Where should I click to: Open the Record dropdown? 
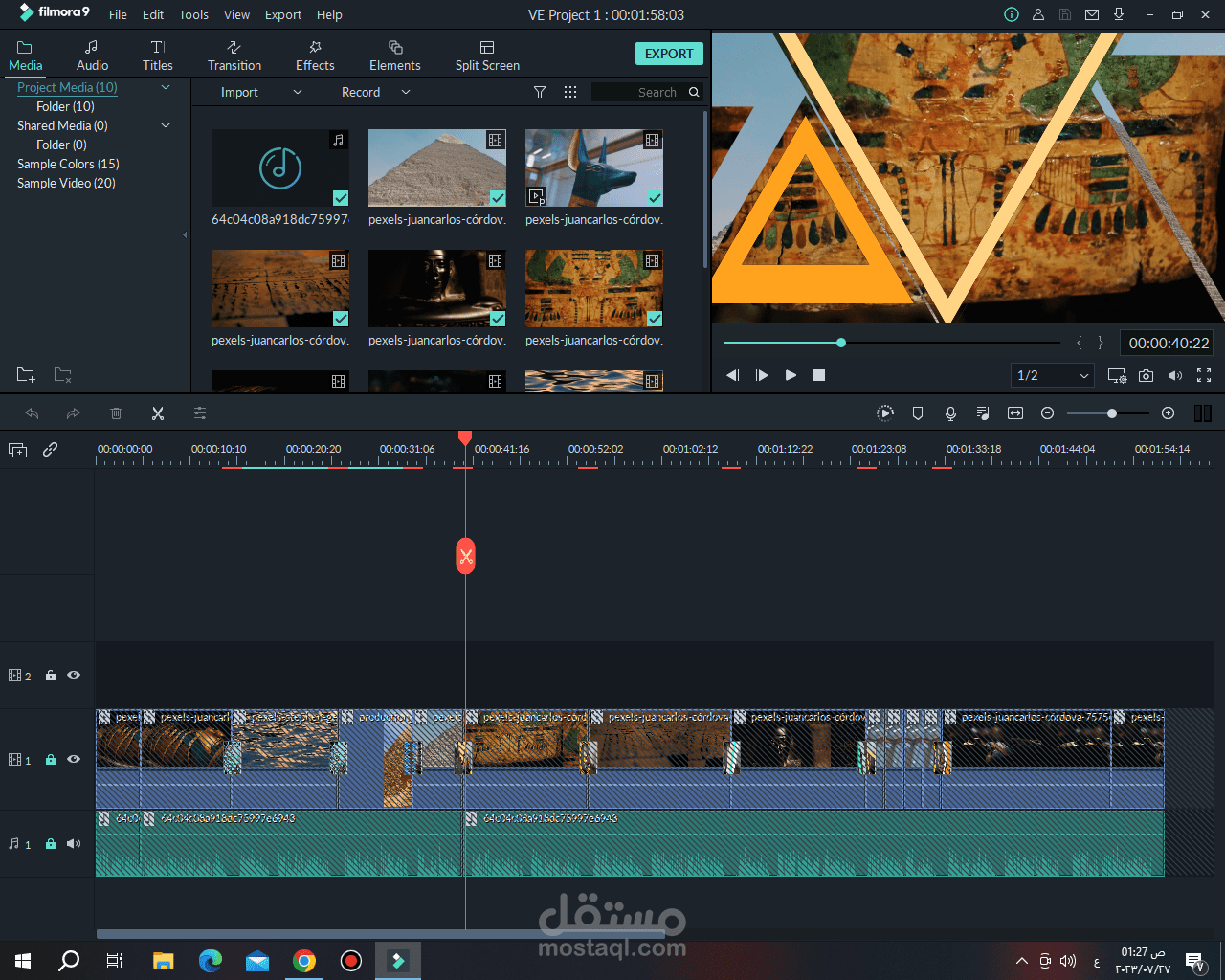[x=375, y=92]
